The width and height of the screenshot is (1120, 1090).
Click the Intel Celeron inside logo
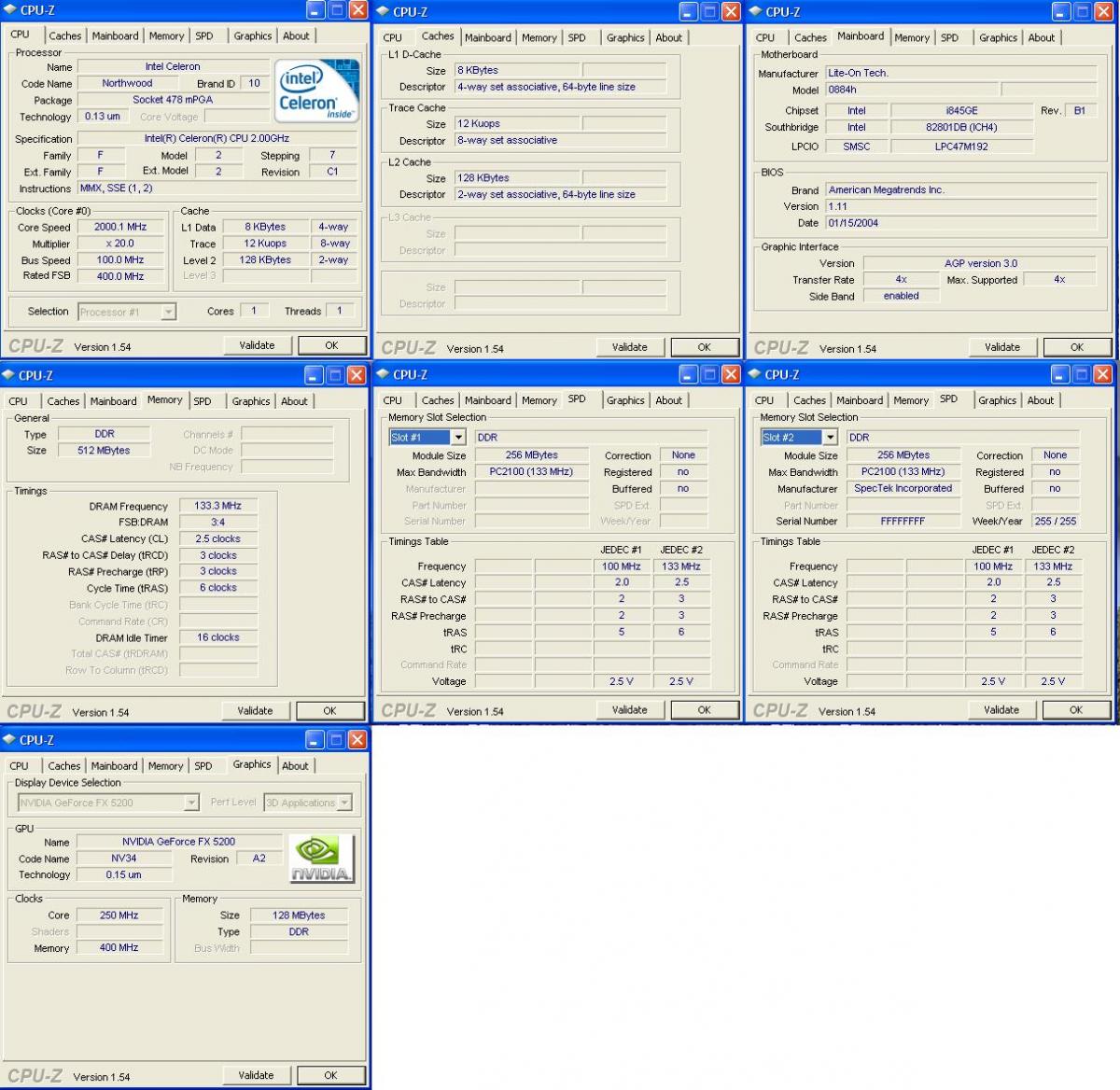[316, 91]
